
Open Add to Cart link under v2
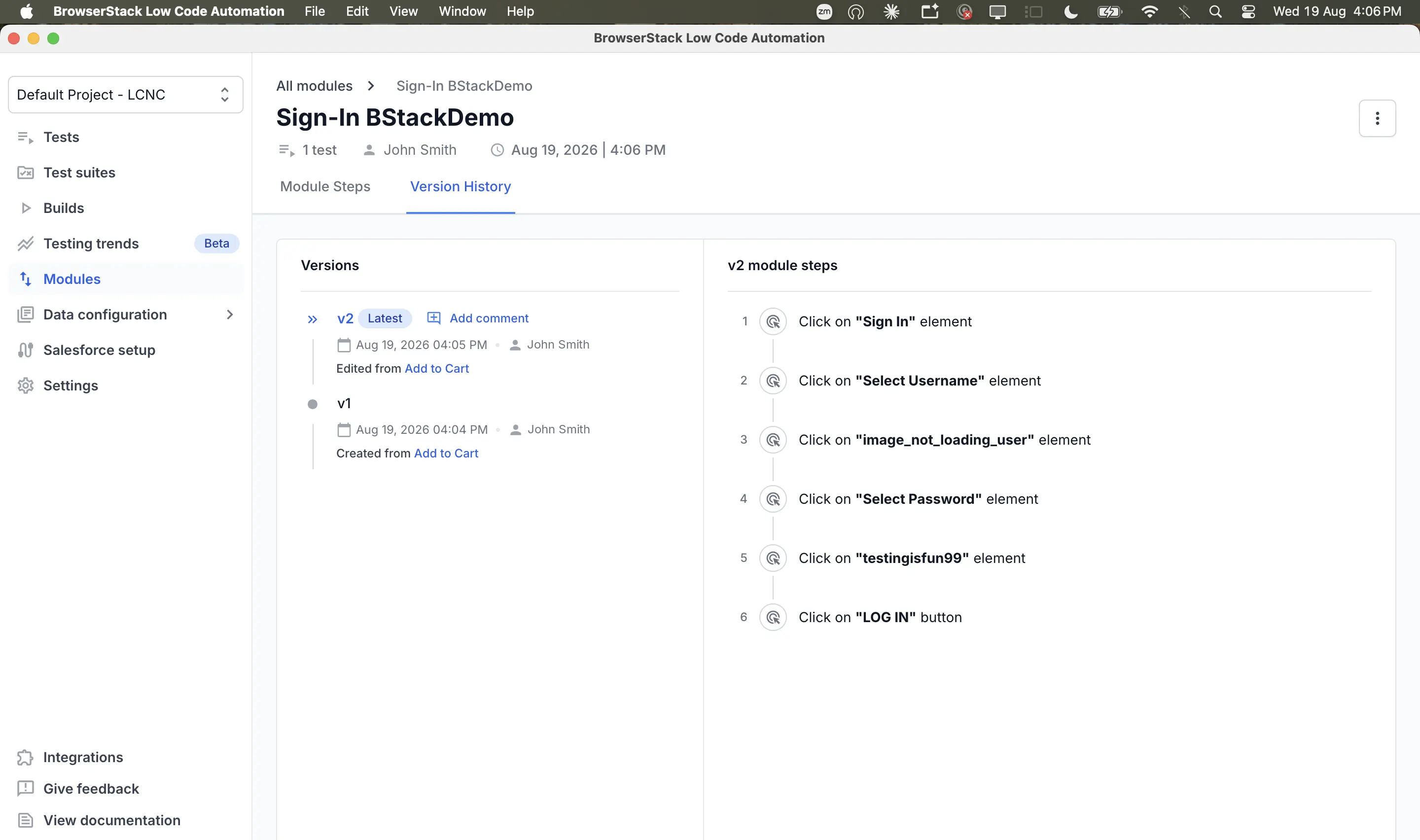click(437, 369)
